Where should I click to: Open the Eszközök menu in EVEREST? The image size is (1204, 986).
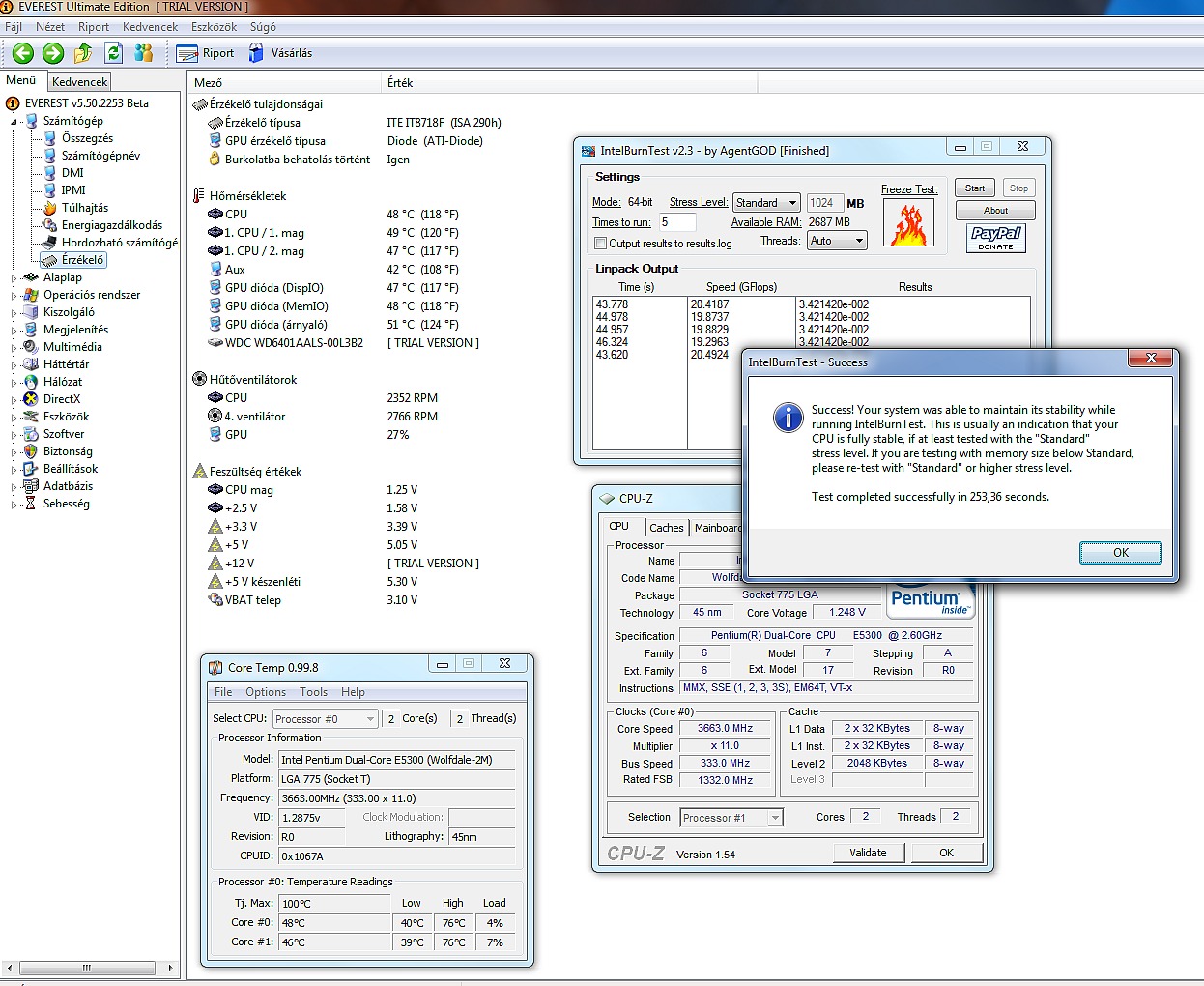(214, 27)
